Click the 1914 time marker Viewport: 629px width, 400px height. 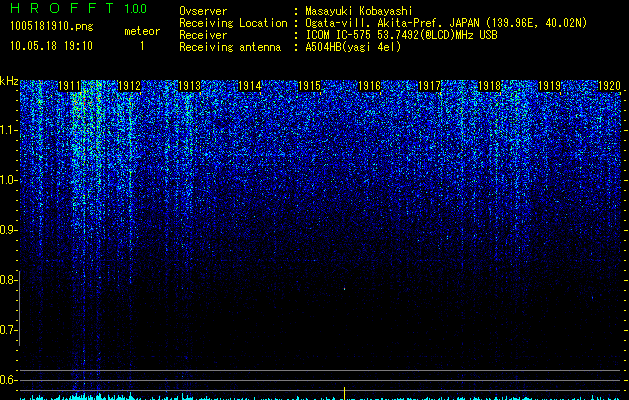pyautogui.click(x=250, y=86)
